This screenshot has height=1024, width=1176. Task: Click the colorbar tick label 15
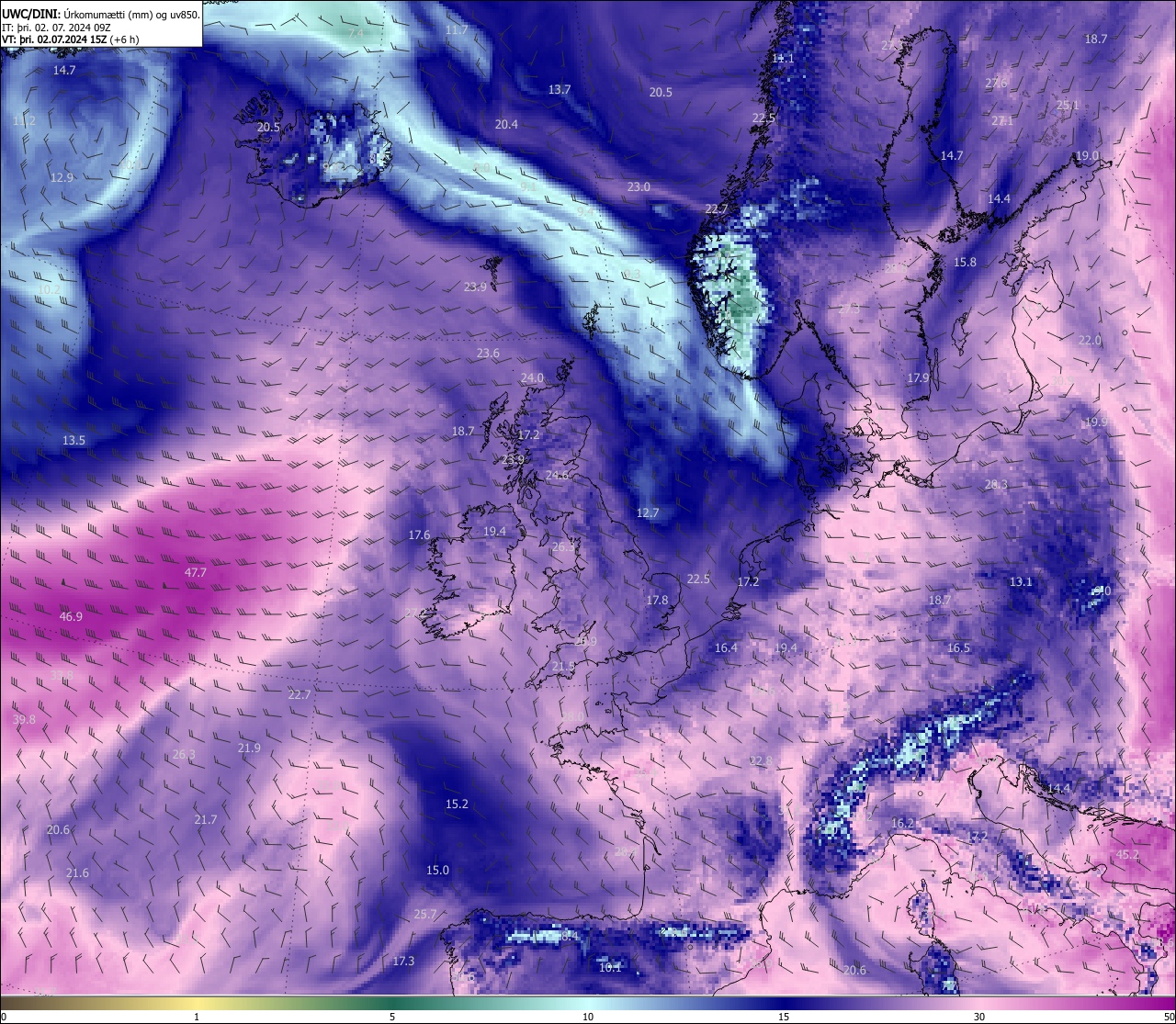(784, 1016)
